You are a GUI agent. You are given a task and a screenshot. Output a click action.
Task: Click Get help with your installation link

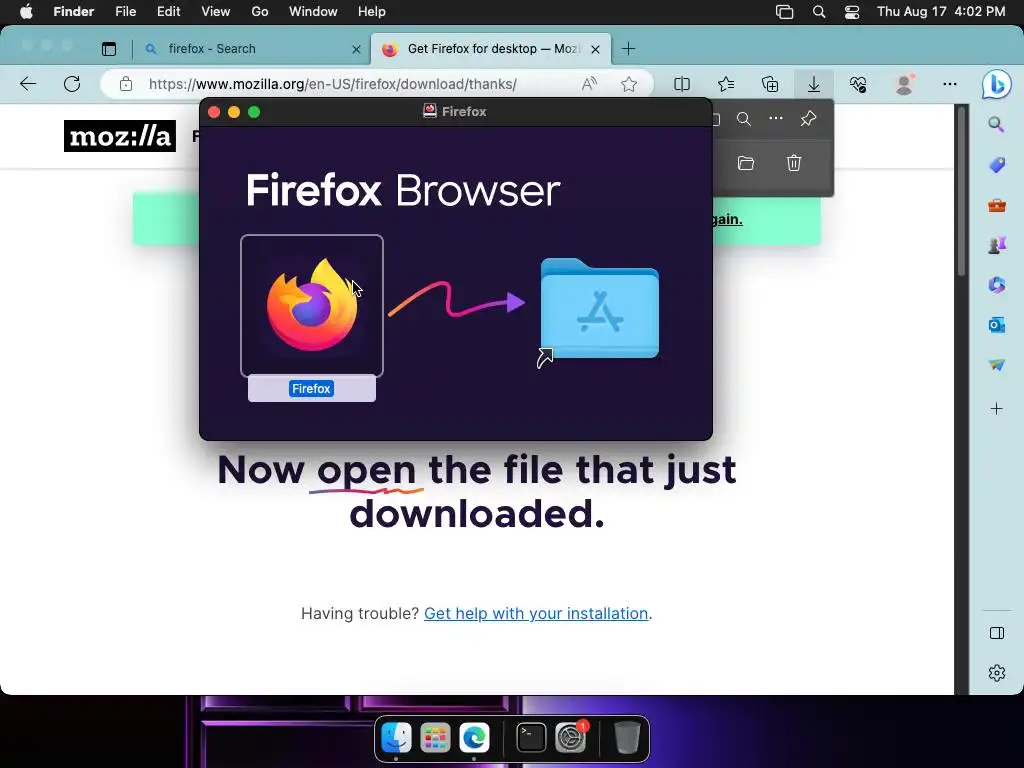tap(536, 614)
